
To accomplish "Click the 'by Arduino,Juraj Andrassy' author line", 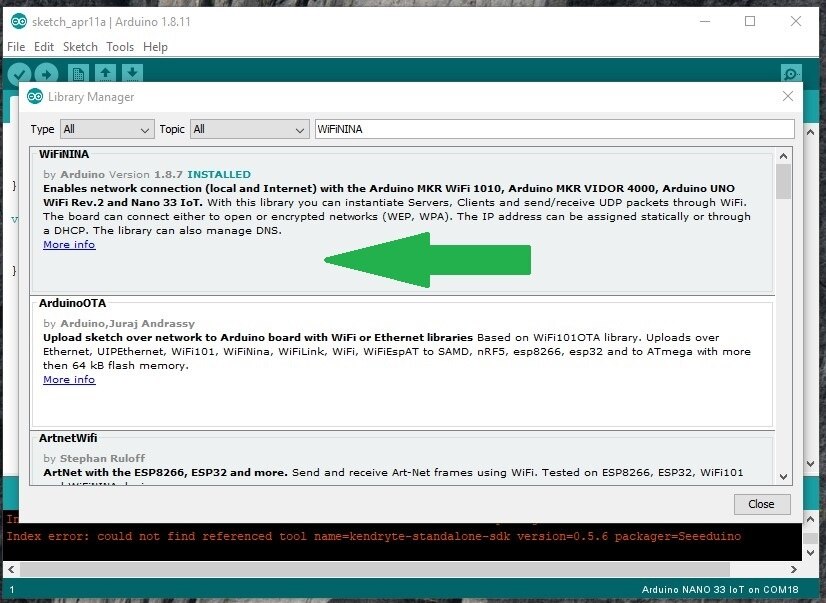I will (119, 323).
